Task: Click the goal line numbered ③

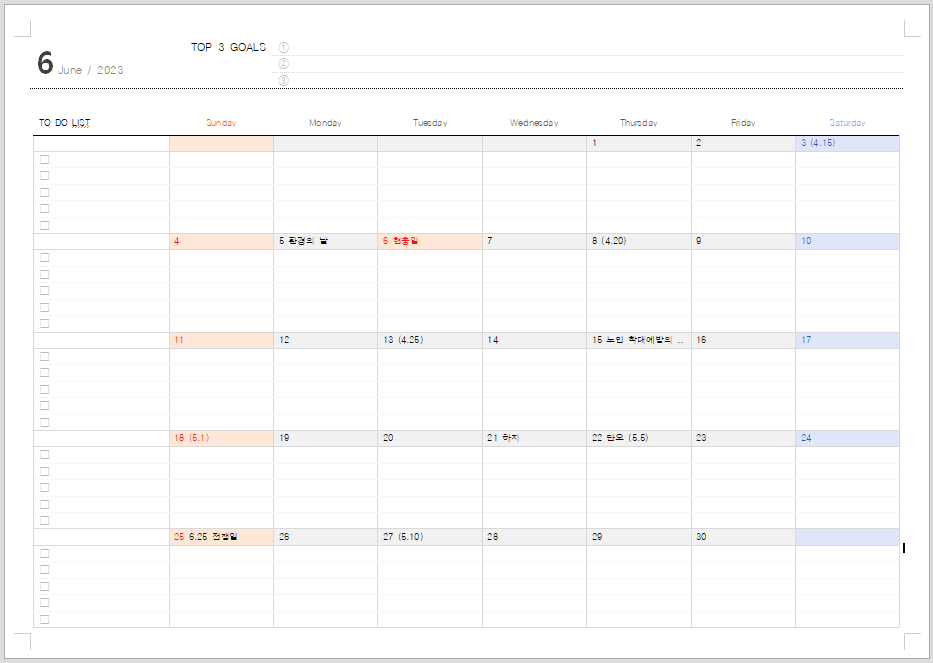Action: 588,80
